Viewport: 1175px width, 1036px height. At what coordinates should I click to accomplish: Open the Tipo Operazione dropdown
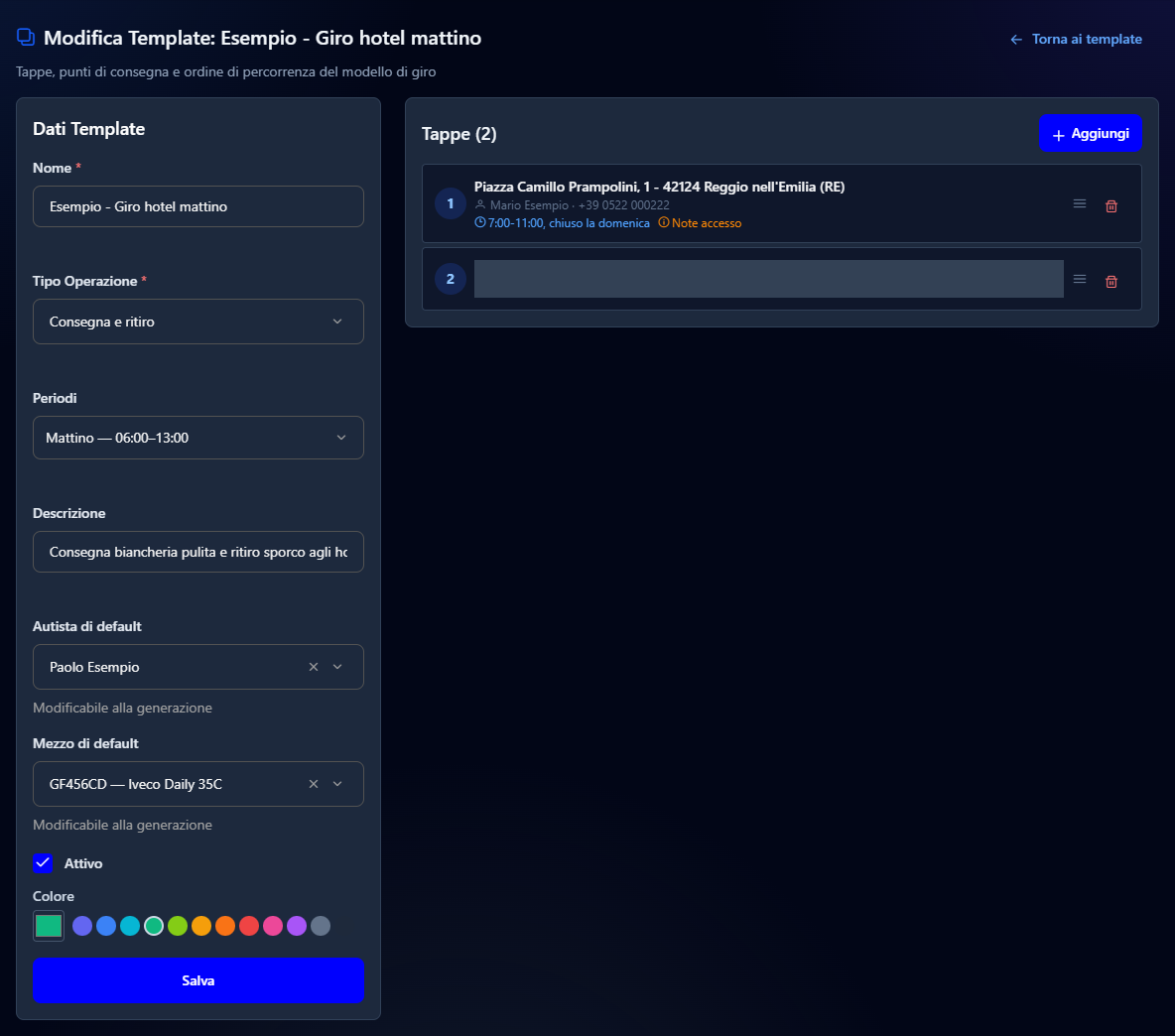point(197,322)
